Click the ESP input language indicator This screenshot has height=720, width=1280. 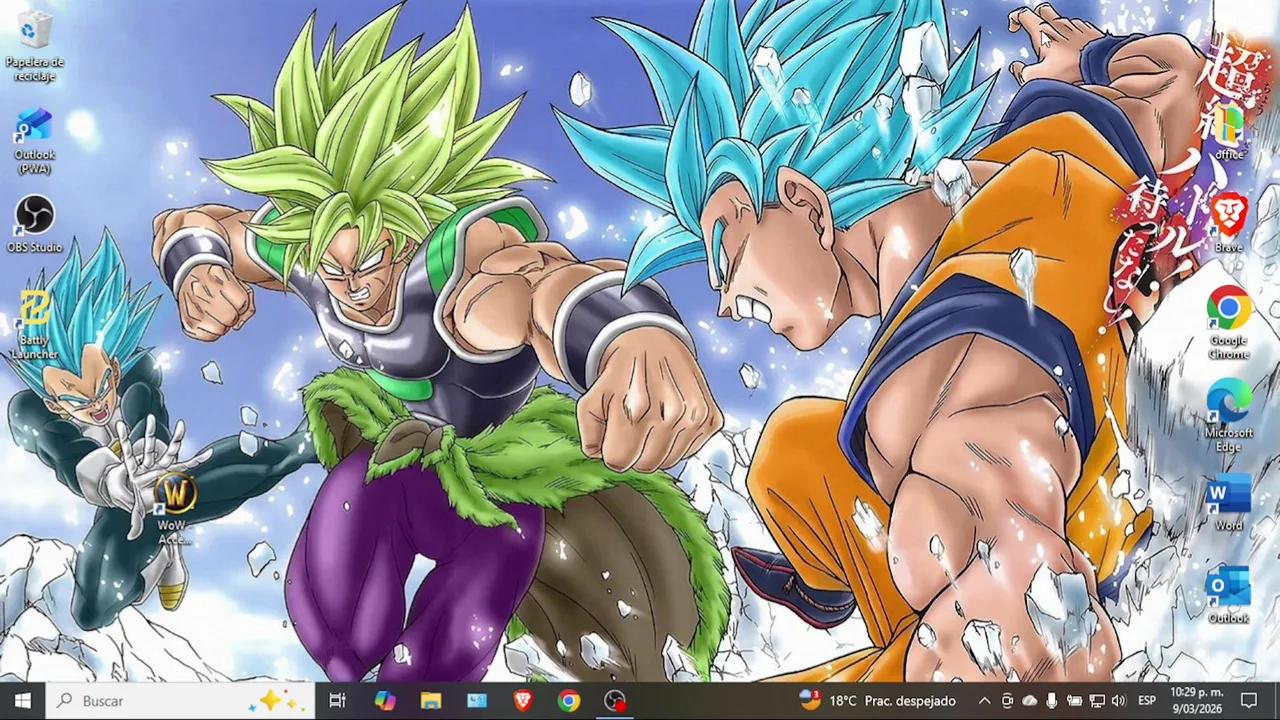coord(1147,700)
